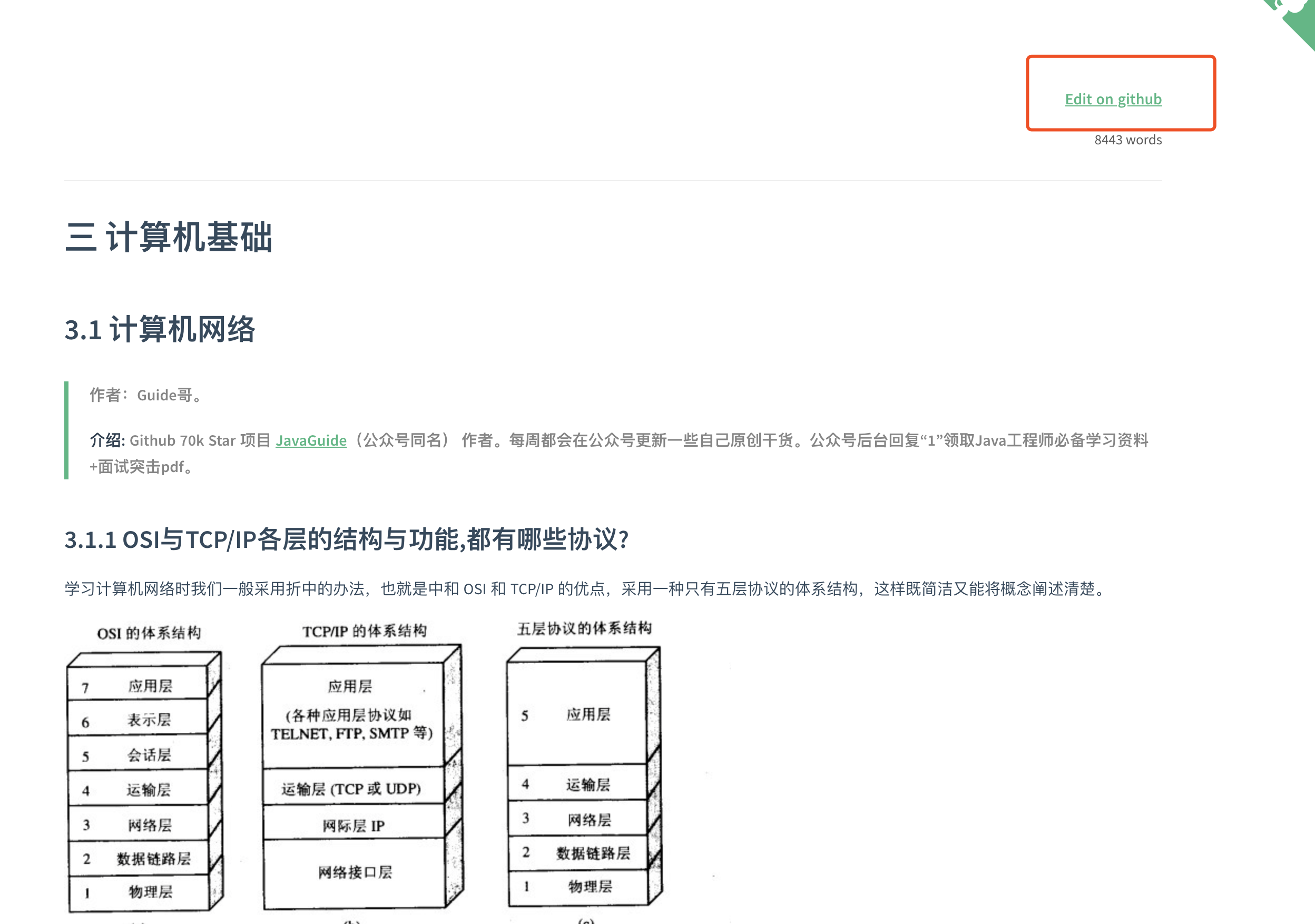Click the bold '介绍:' label in blockquote

click(x=107, y=440)
